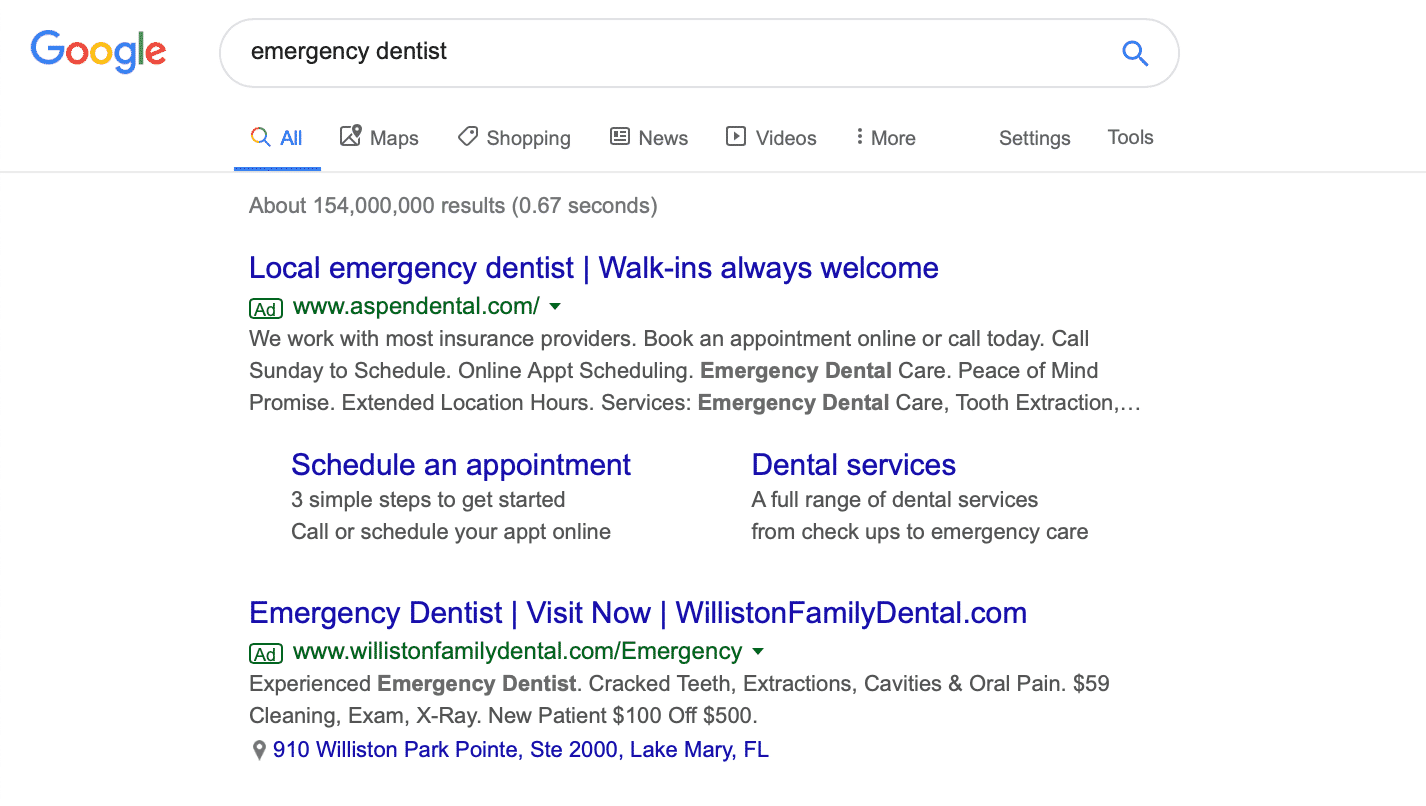Screen dimensions: 1426x806
Task: Expand the aspendental.com URL dropdown arrow
Action: pyautogui.click(x=556, y=306)
